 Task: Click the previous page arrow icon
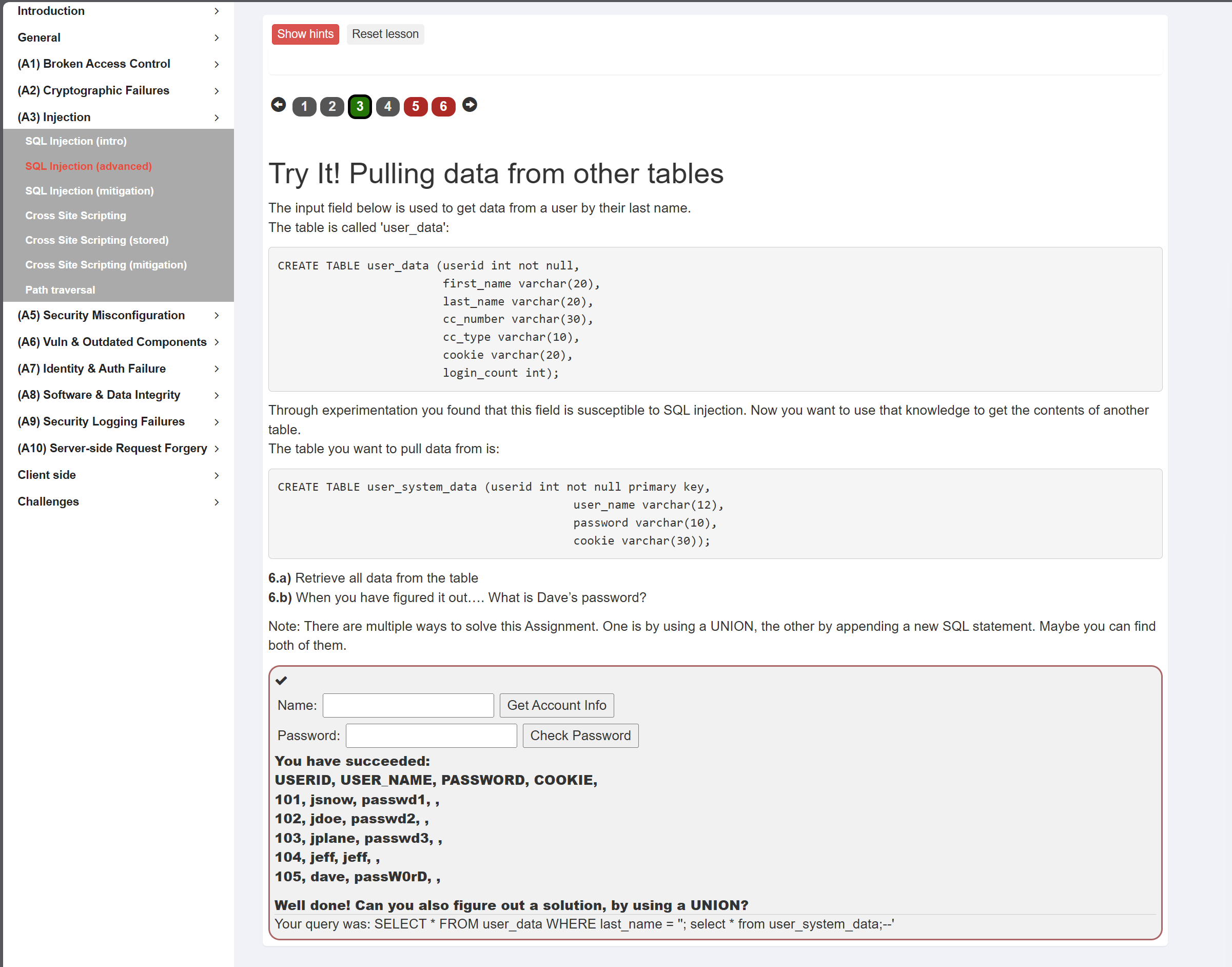[278, 105]
